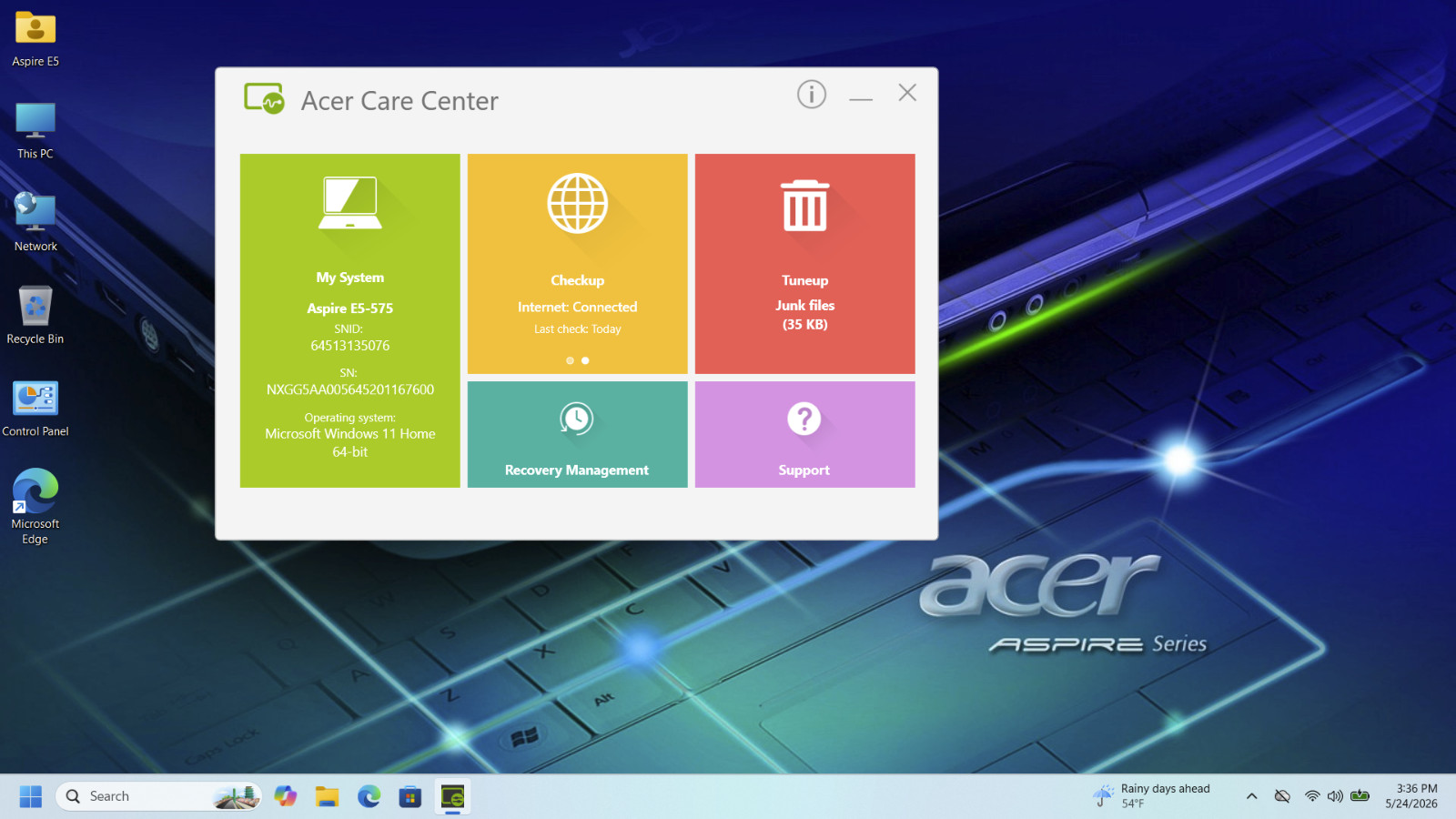Image resolution: width=1456 pixels, height=819 pixels.
Task: Click the Aspire E5-575 model name
Action: [x=349, y=308]
